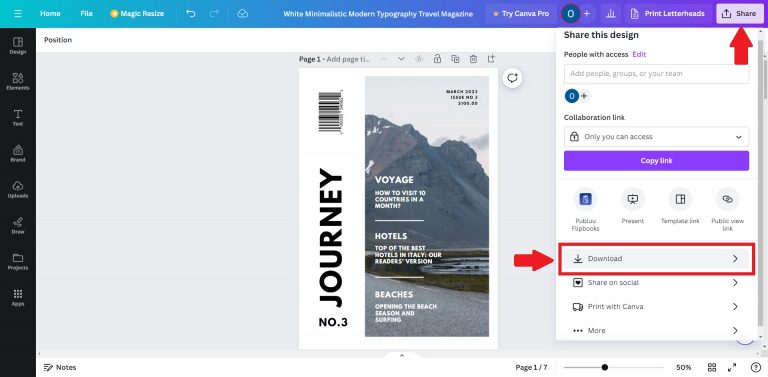Image resolution: width=768 pixels, height=377 pixels.
Task: Click the Add people, groups input field
Action: coord(656,74)
